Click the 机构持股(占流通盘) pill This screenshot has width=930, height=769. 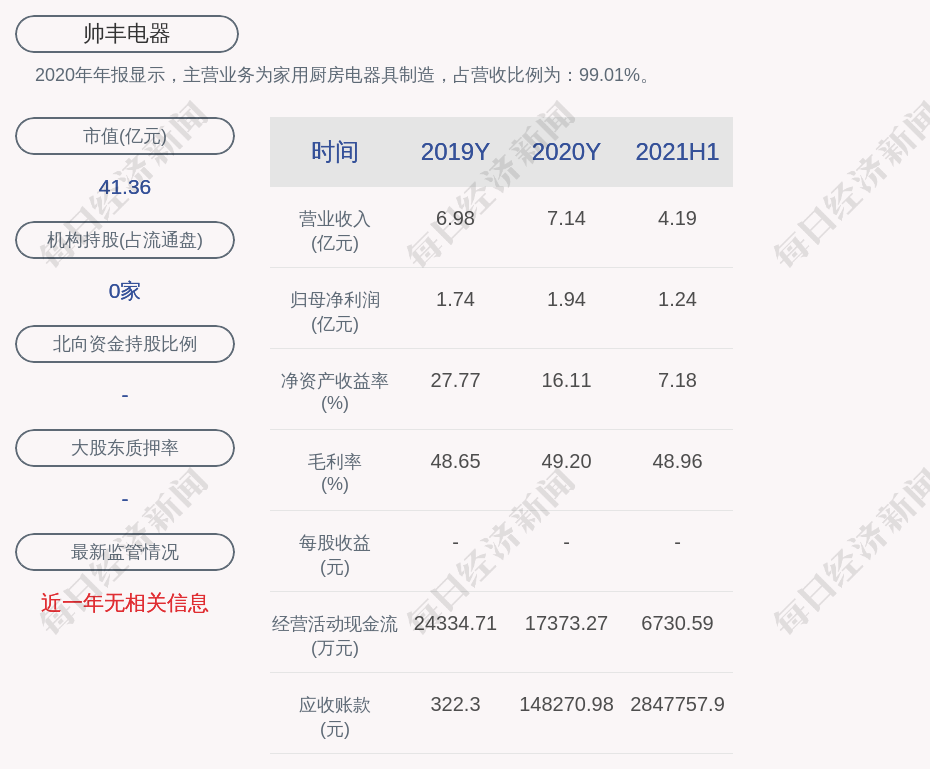125,240
